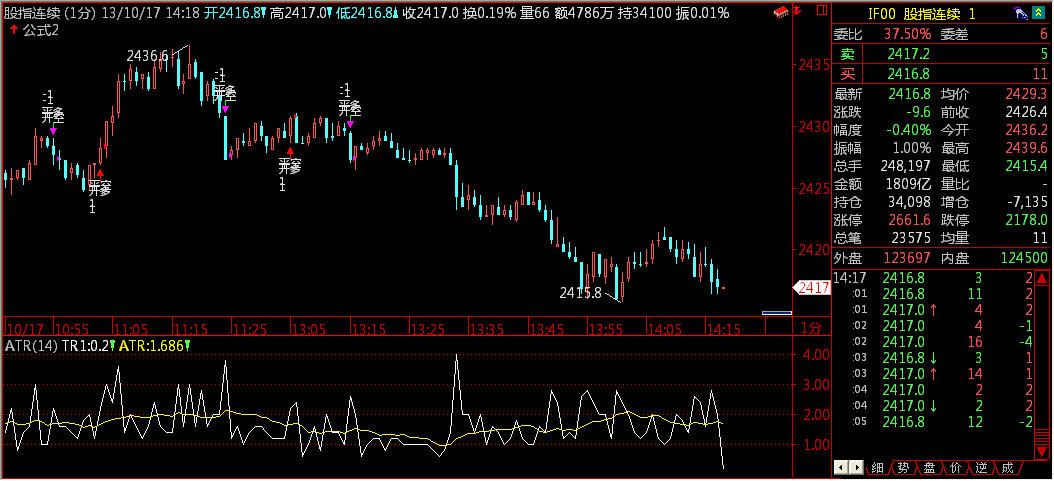Click the 今开 value 2436.2
This screenshot has width=1054, height=481.
click(x=1027, y=130)
